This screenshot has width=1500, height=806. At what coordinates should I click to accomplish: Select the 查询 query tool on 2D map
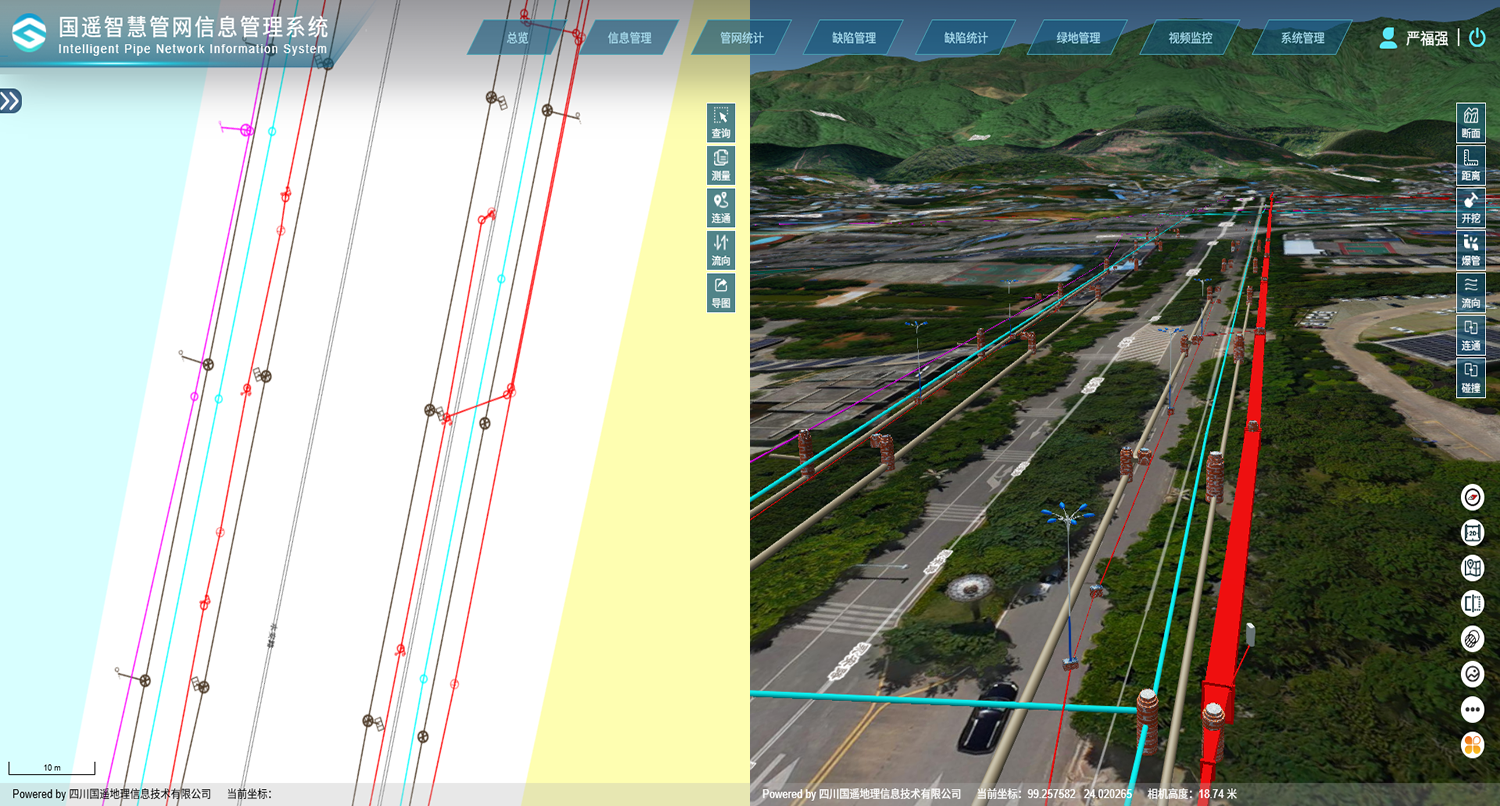click(x=720, y=123)
